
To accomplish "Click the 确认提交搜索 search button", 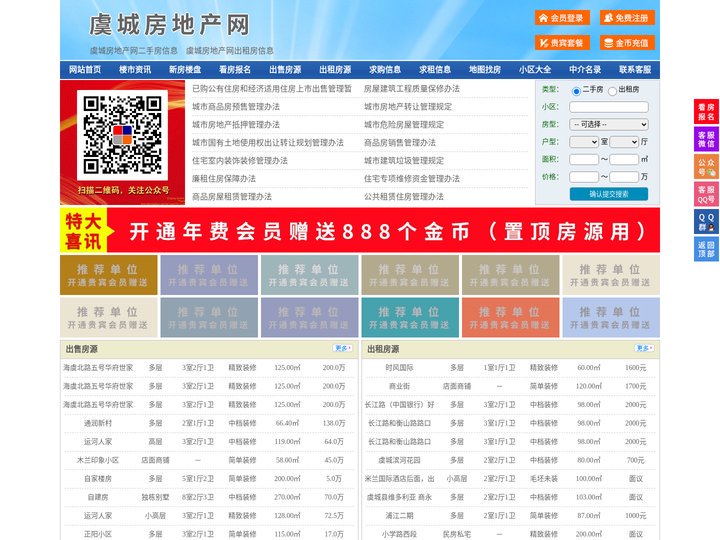I will coord(609,194).
